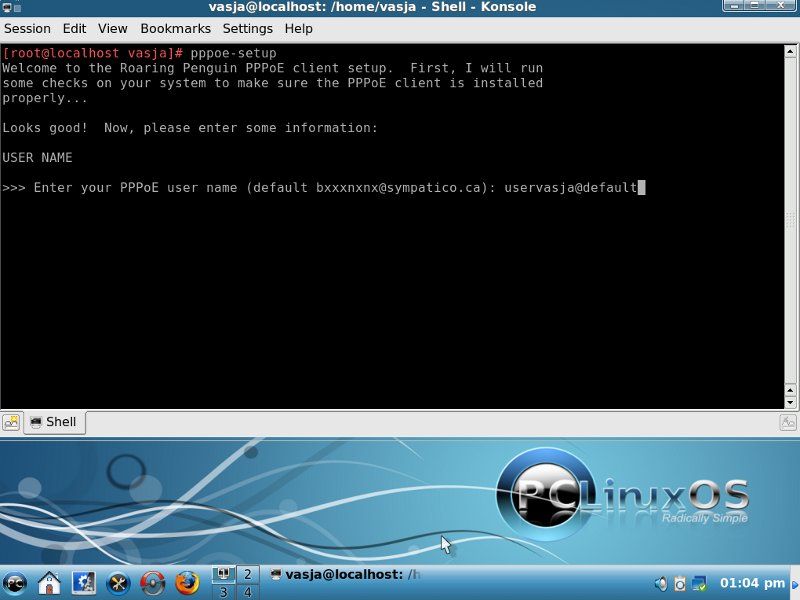Viewport: 800px width, 600px height.
Task: Switch to virtual desktop 4
Action: 246,592
